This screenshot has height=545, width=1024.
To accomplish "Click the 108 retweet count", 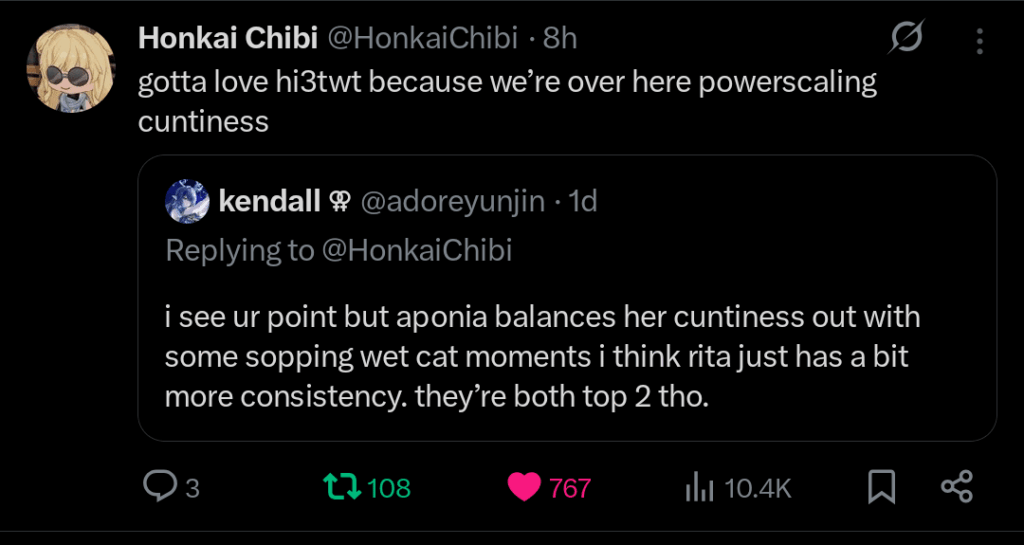I will click(x=389, y=488).
